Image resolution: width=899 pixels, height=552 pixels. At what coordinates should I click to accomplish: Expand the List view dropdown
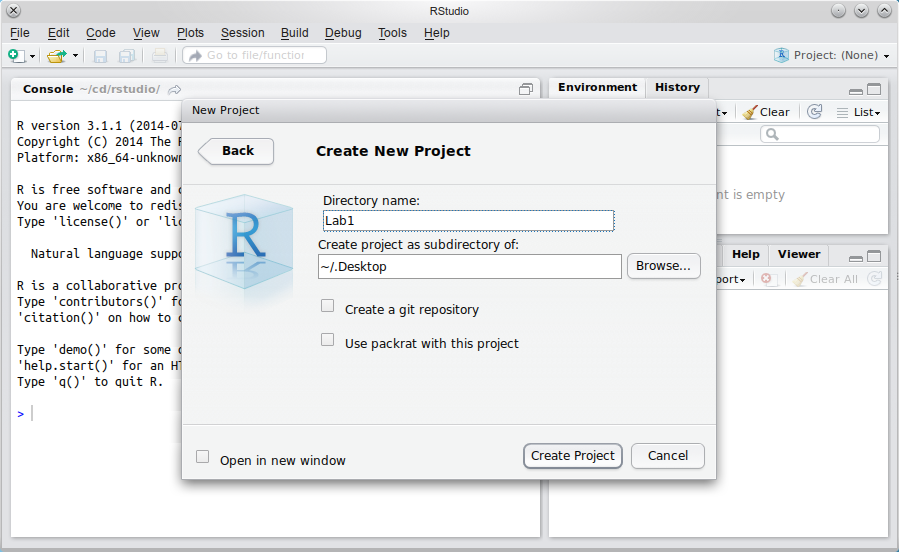click(858, 112)
